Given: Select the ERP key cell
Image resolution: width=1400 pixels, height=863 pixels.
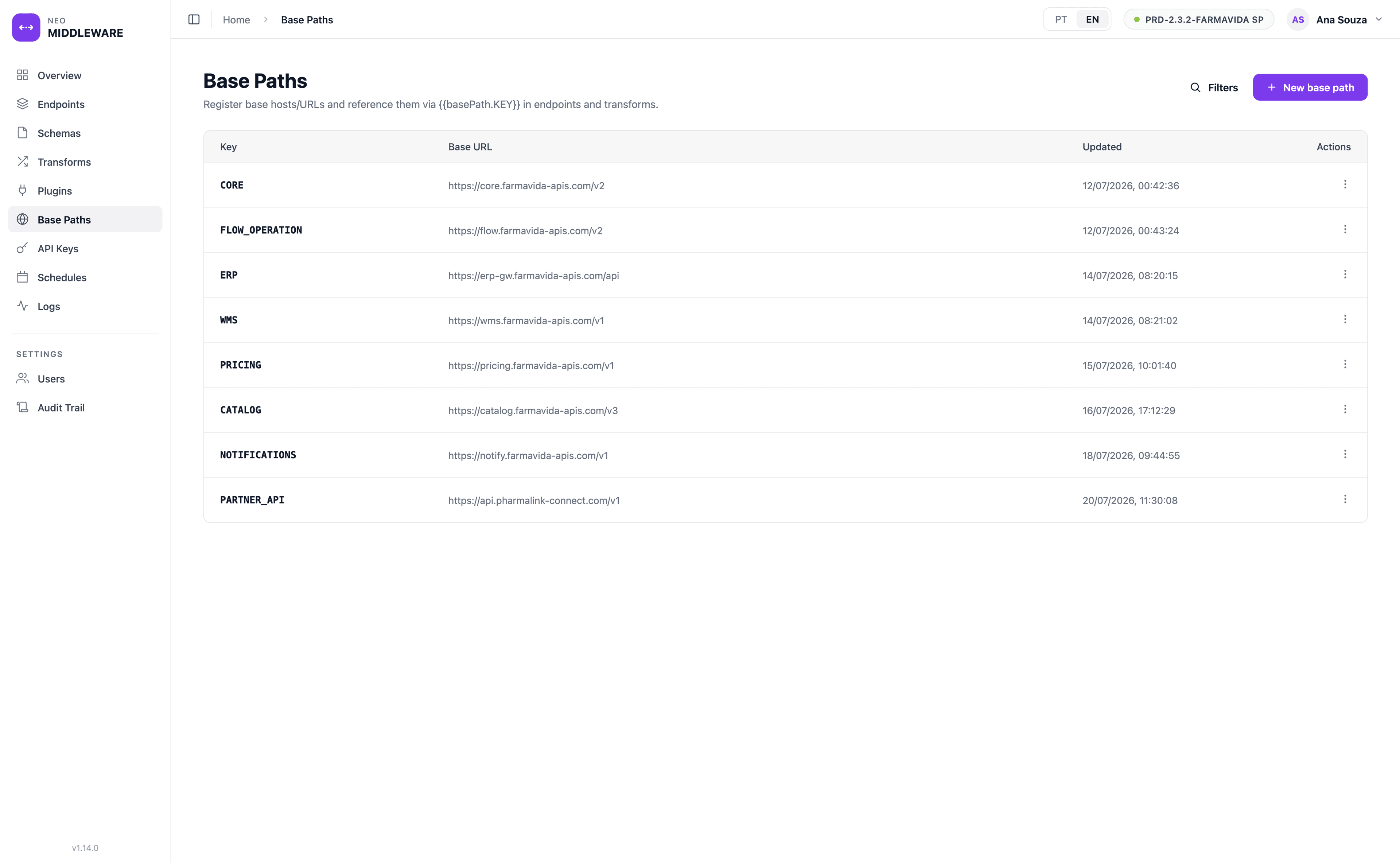Looking at the screenshot, I should click(x=229, y=275).
